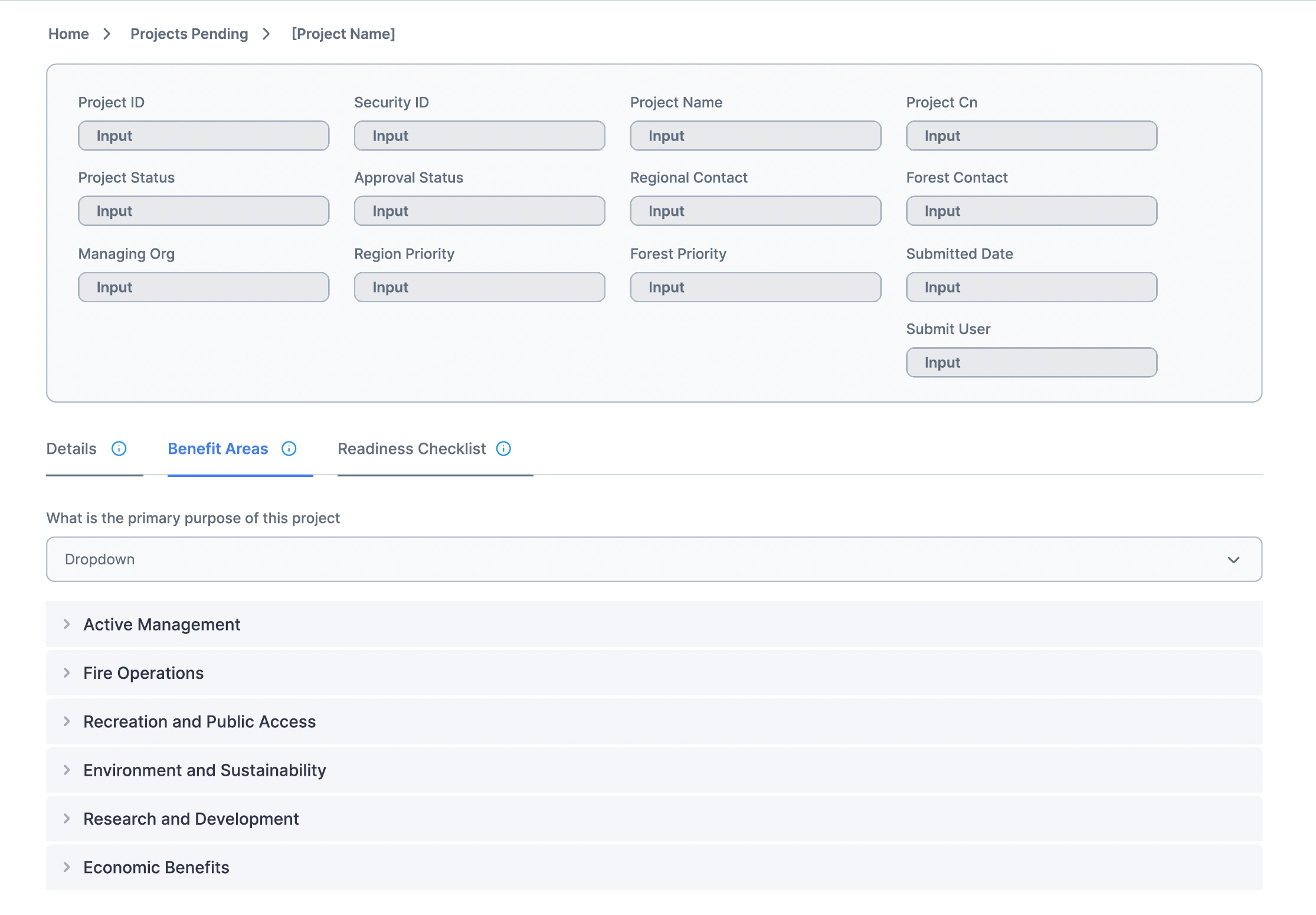Click the Project ID input field
This screenshot has width=1316, height=915.
coord(204,136)
